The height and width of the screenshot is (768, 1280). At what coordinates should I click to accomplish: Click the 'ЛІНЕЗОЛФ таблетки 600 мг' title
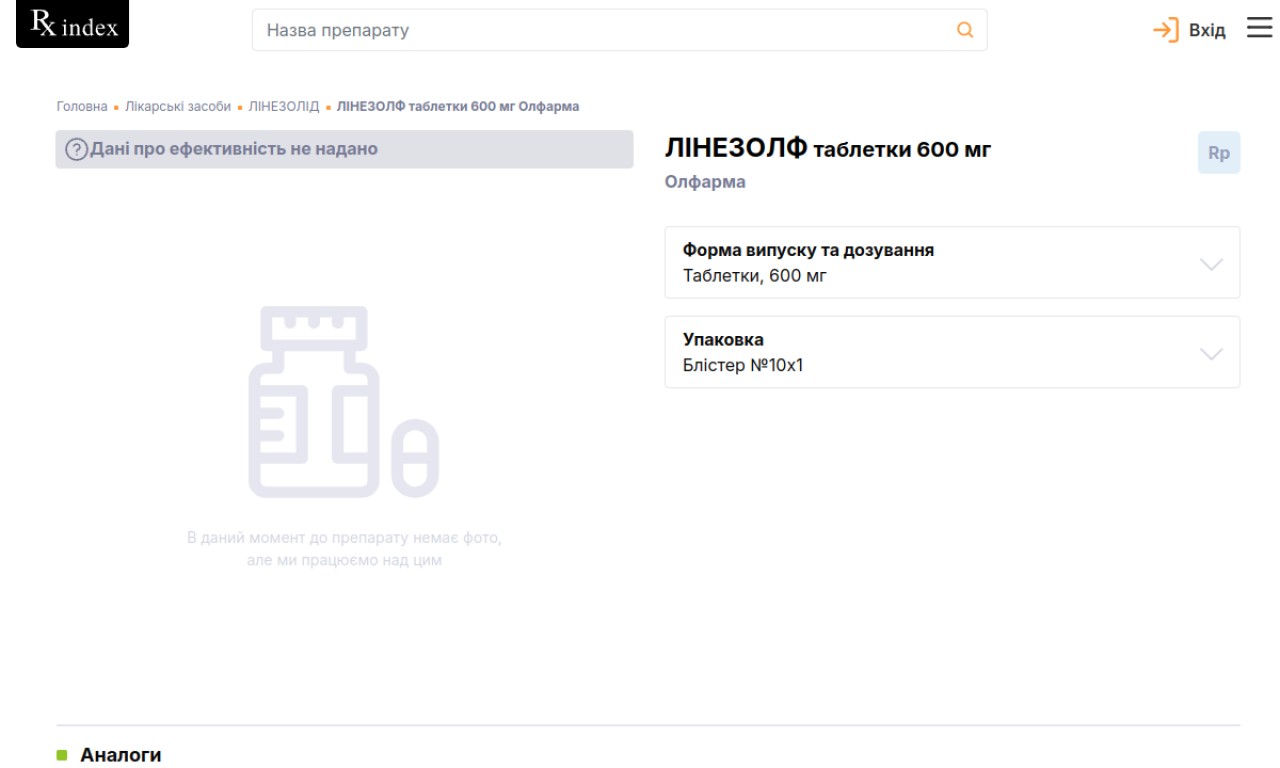tap(828, 151)
